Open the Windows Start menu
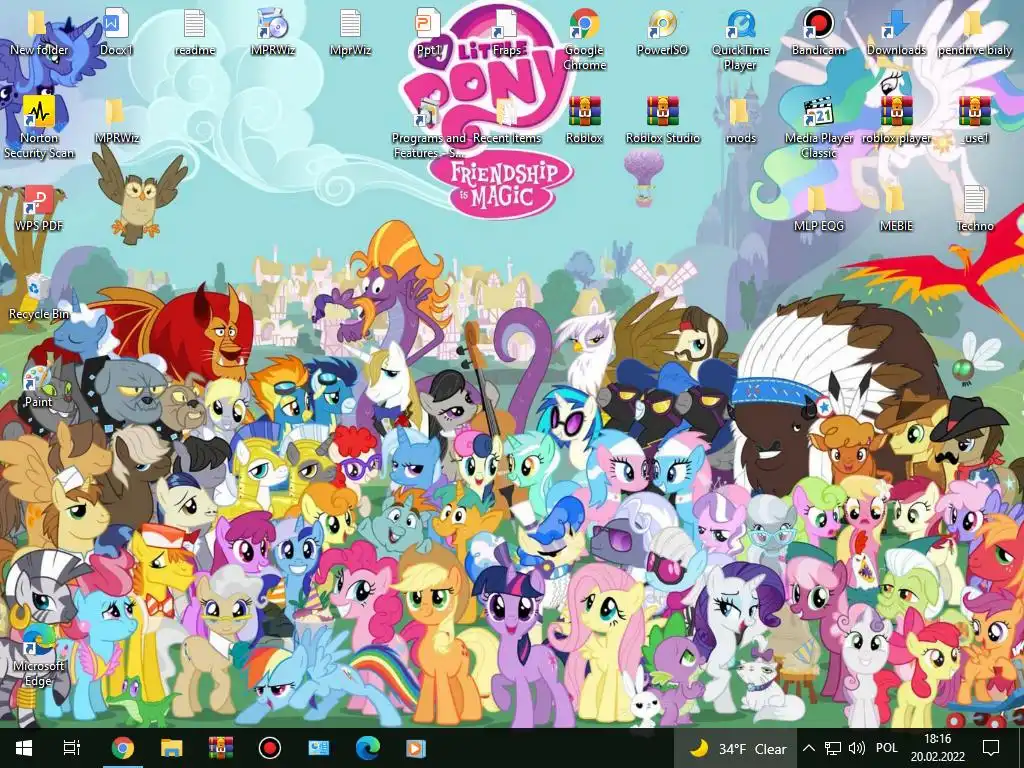The width and height of the screenshot is (1024, 768). (24, 748)
